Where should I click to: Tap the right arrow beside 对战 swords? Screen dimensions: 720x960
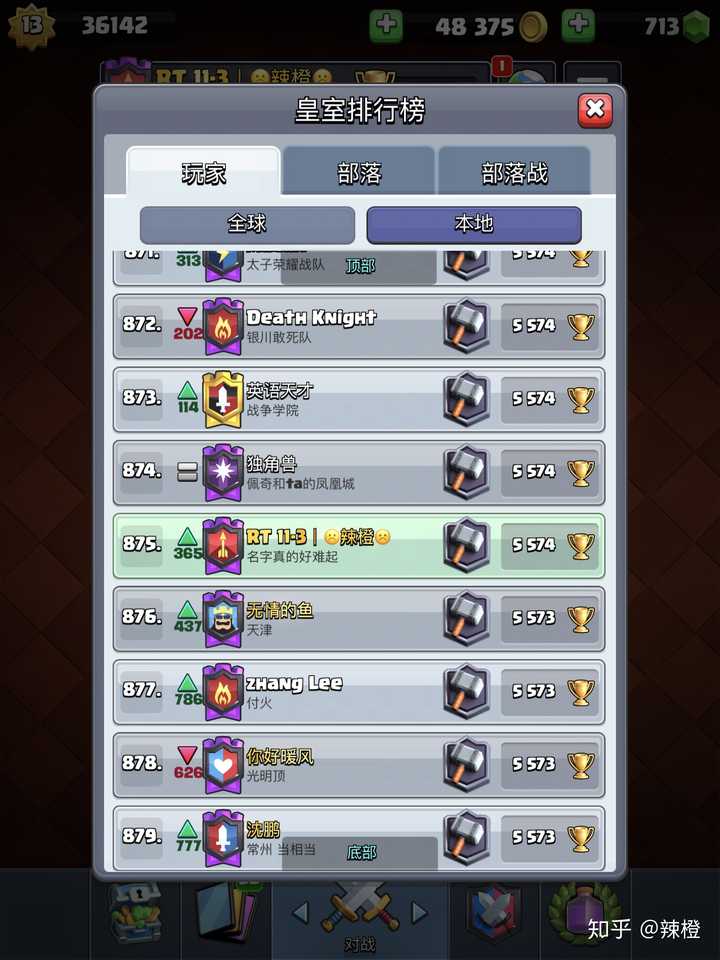point(419,913)
